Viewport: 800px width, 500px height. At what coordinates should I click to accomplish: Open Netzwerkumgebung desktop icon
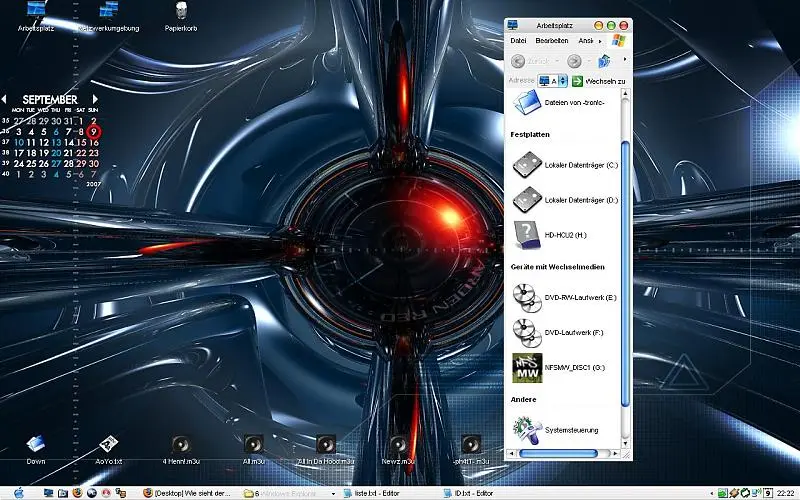pos(107,11)
